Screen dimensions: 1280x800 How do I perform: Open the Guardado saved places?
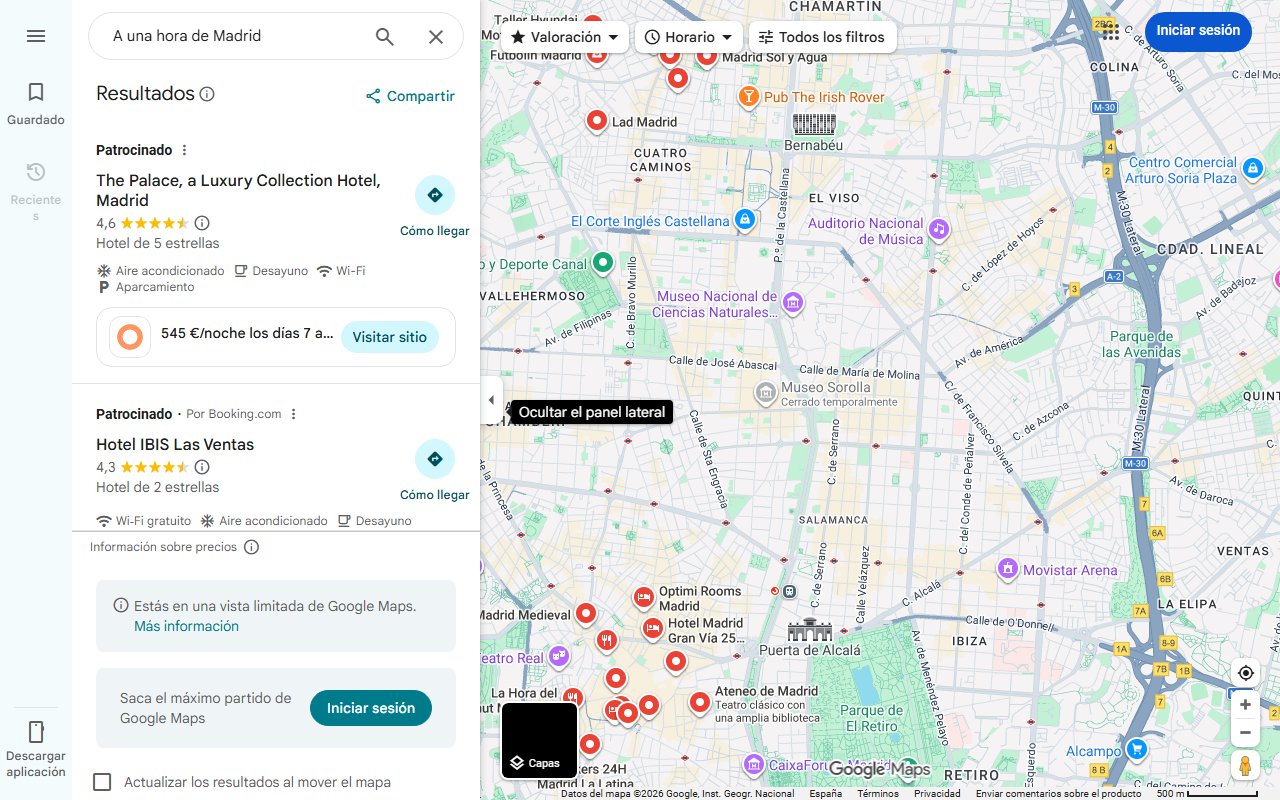[x=36, y=103]
